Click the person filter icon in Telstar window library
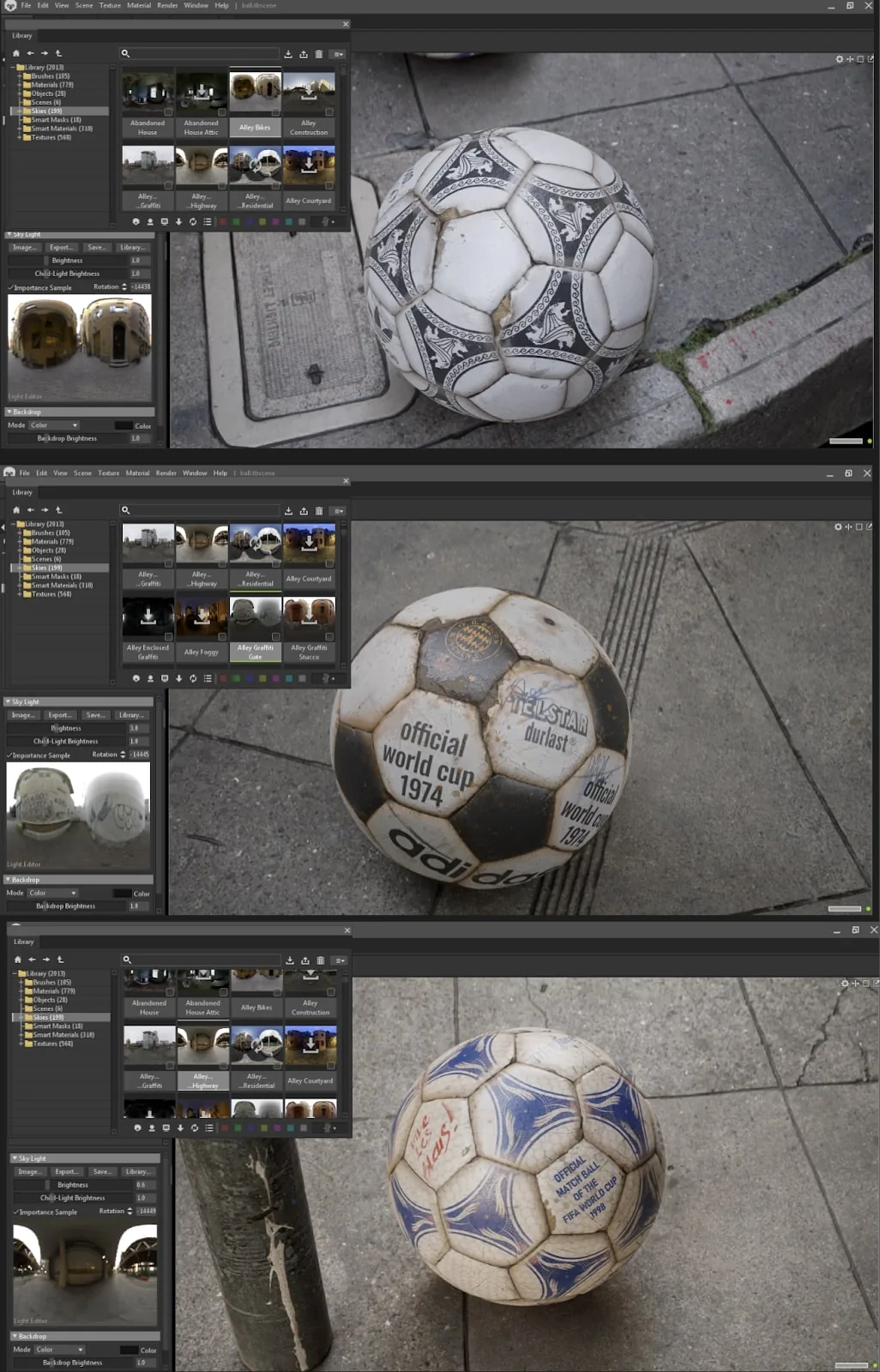This screenshot has height=1372, width=880. click(x=150, y=678)
